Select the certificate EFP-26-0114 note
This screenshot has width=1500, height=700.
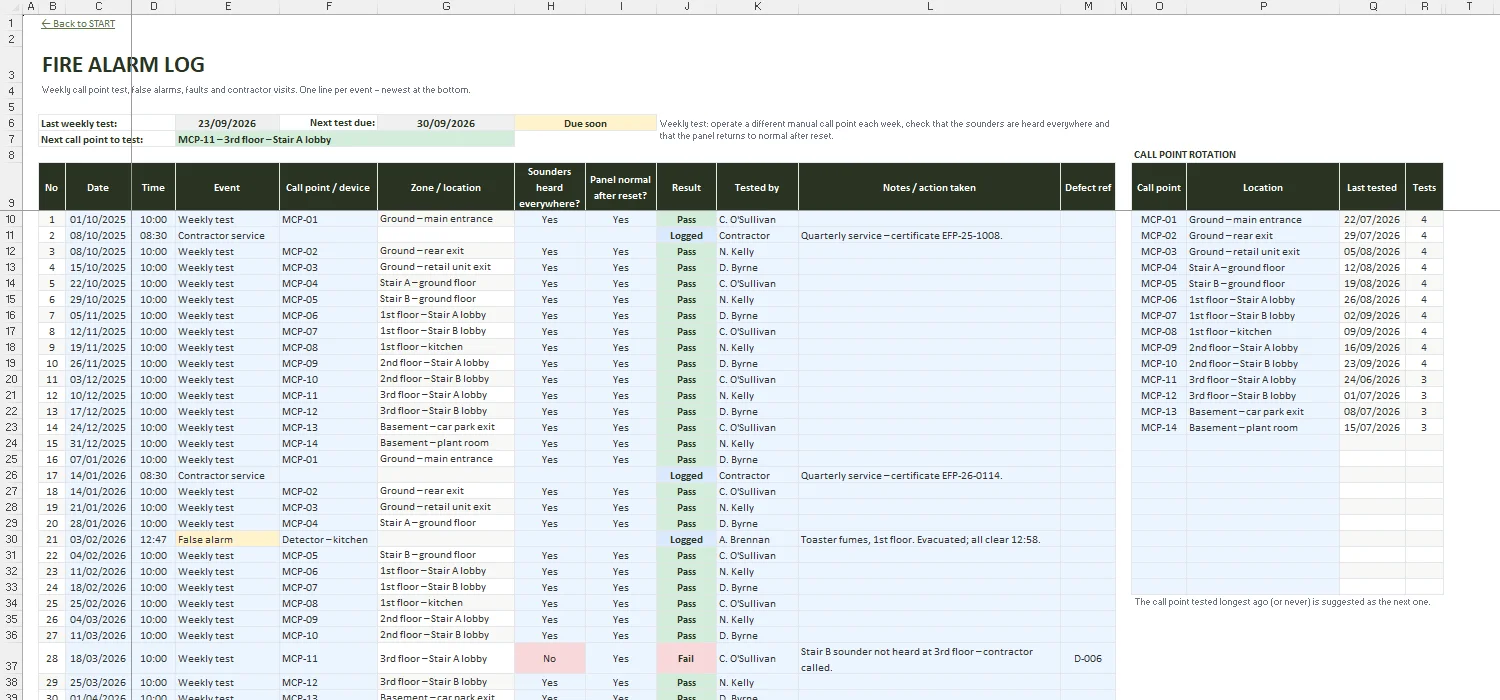(929, 475)
